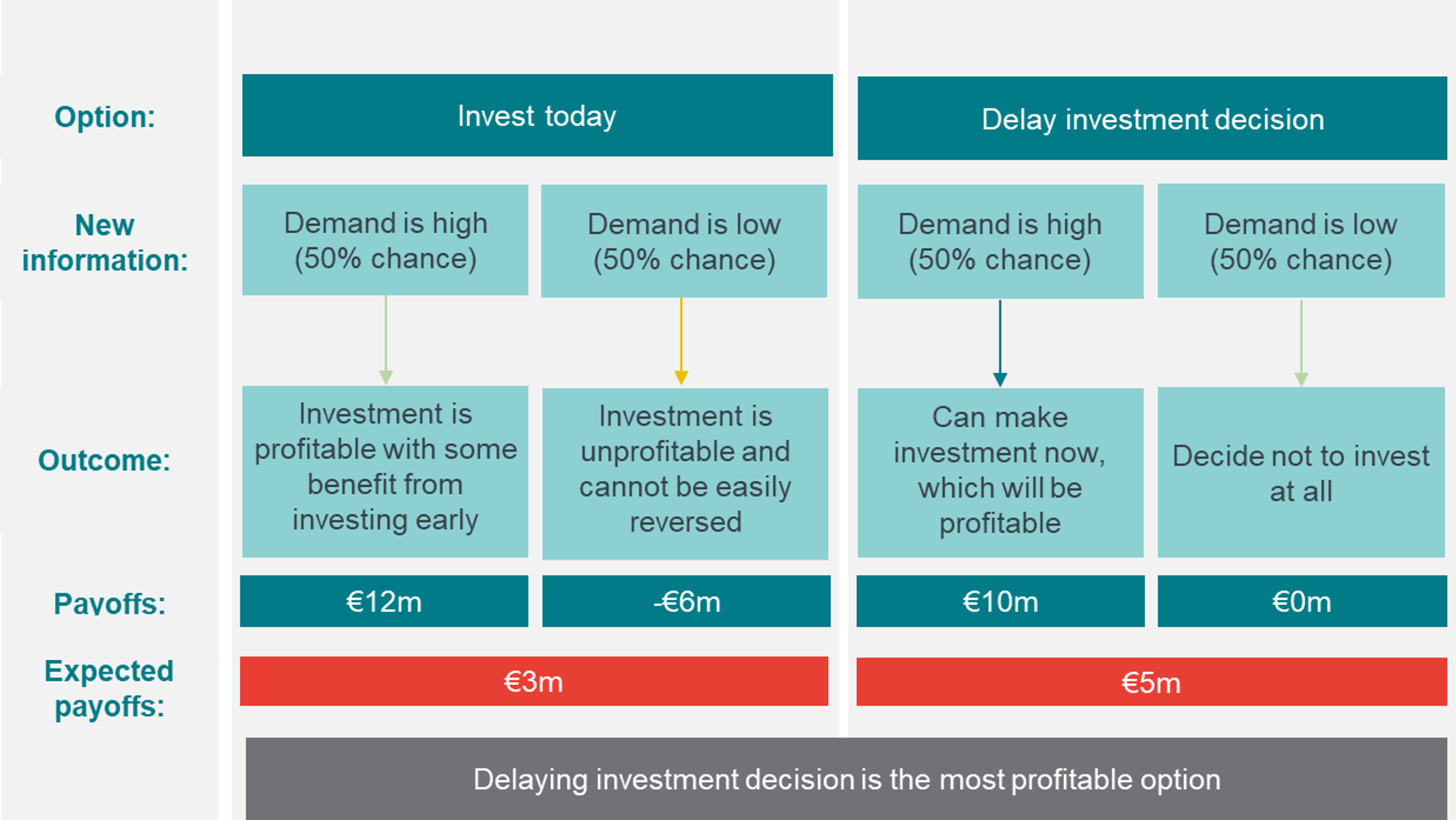
Task: Select 'Can make investment now' outcome box
Action: (x=1000, y=473)
